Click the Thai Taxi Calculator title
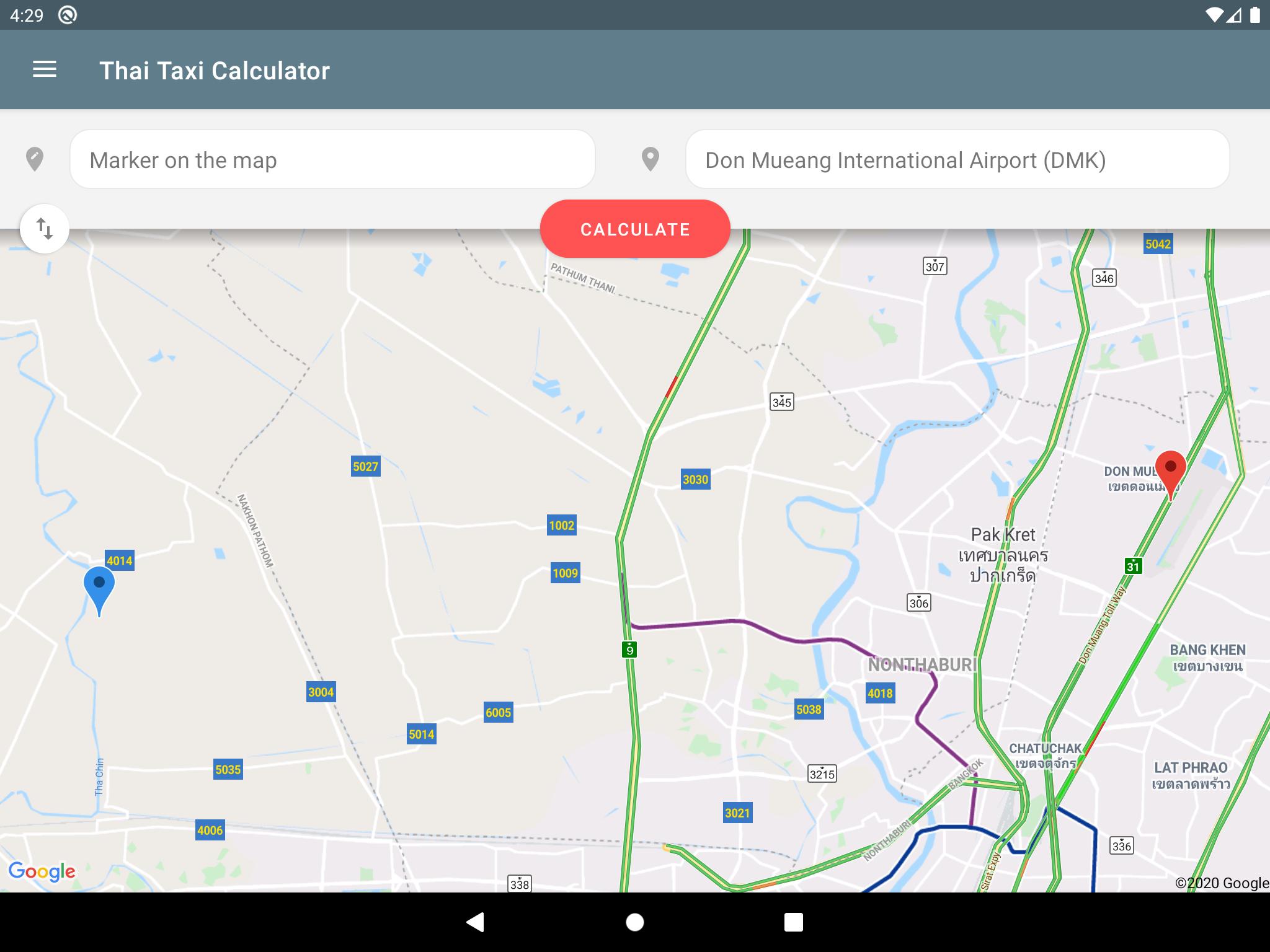This screenshot has height=952, width=1270. pos(215,71)
